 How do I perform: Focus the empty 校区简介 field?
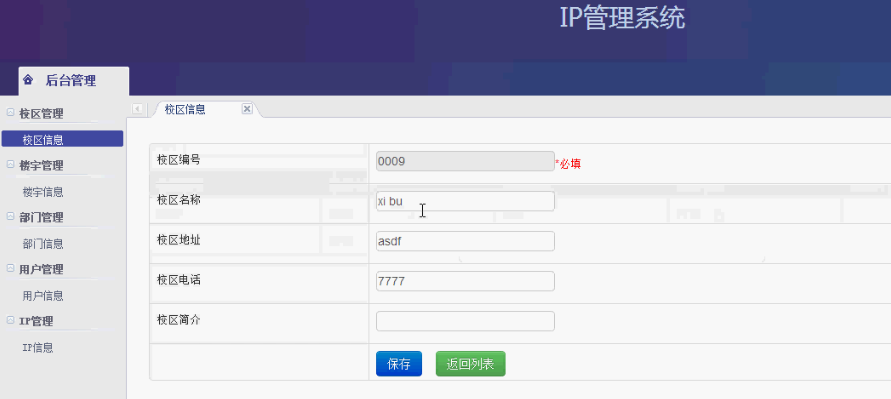465,321
